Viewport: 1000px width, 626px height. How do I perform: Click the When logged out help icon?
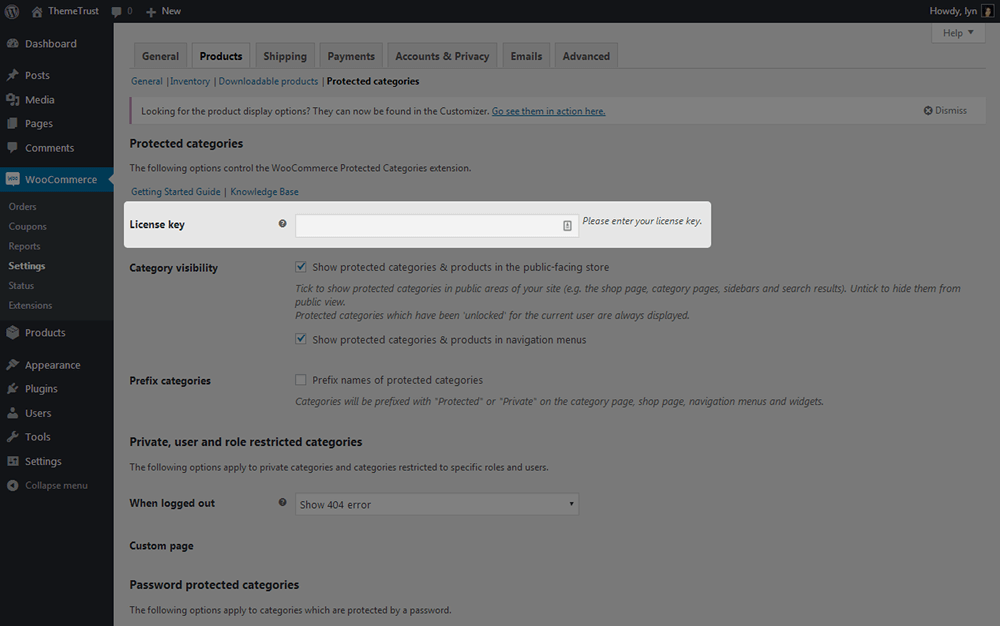[283, 502]
